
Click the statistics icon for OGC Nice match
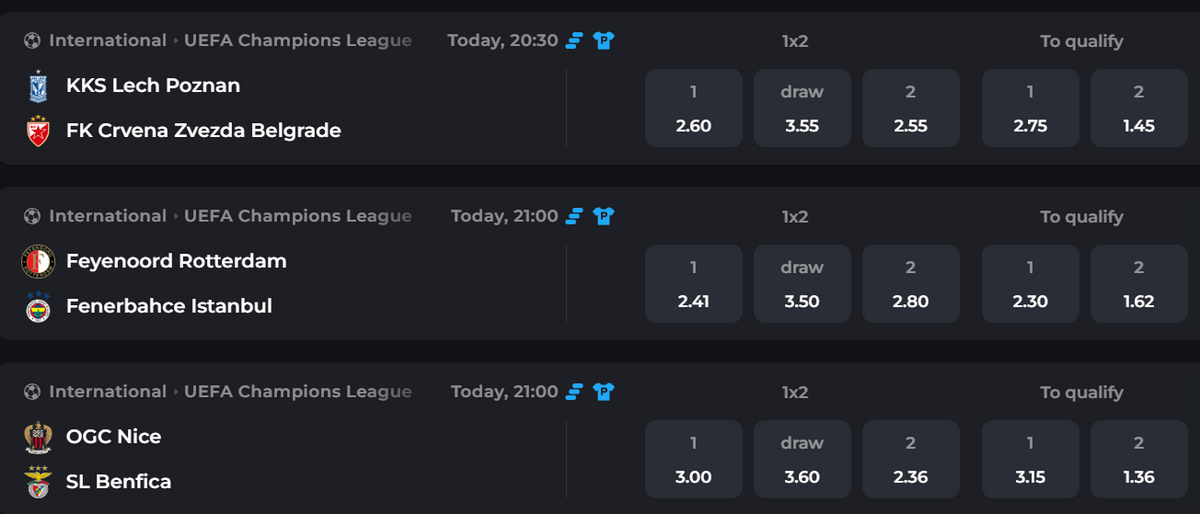pyautogui.click(x=575, y=392)
